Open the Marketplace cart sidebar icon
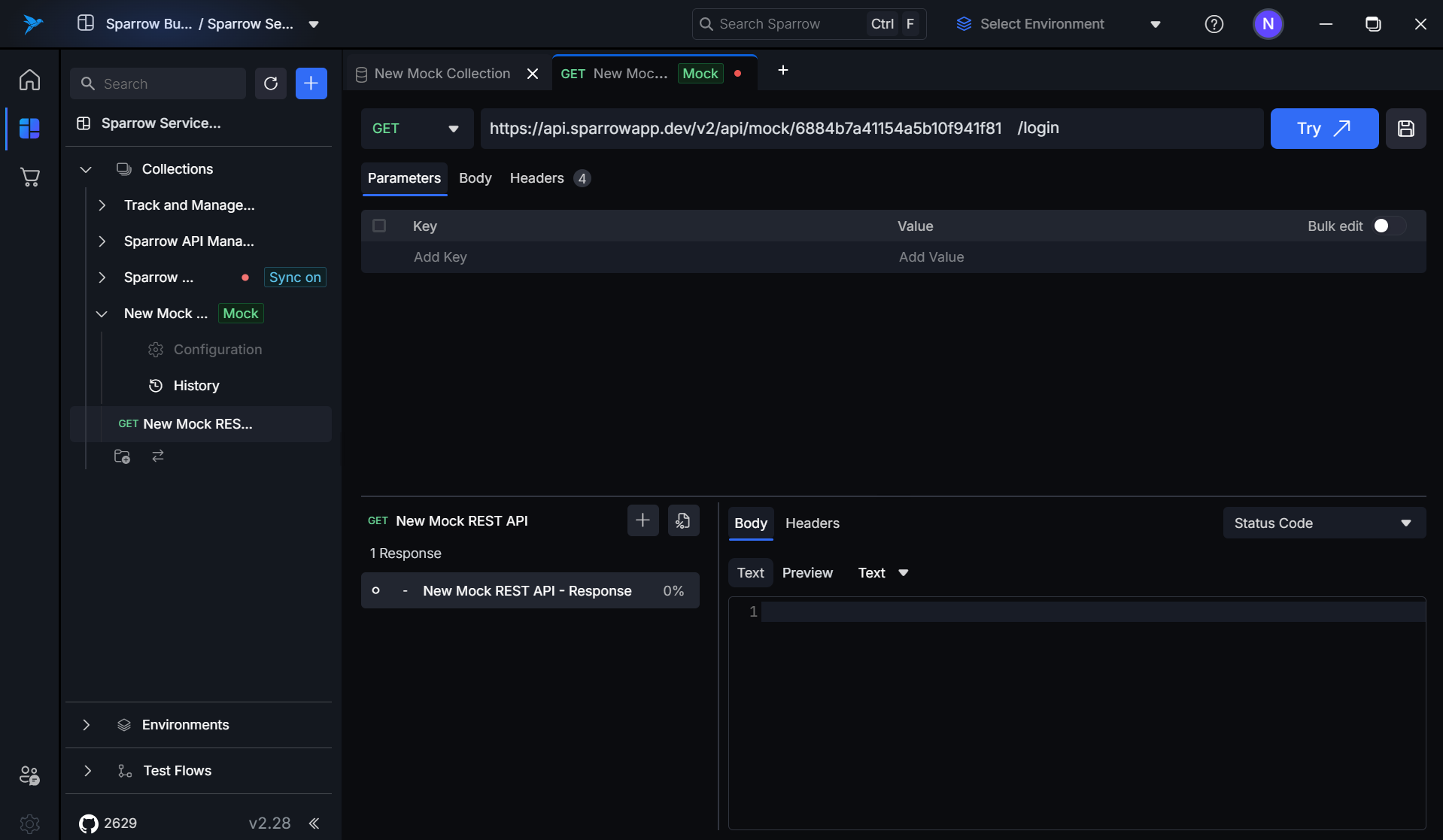The height and width of the screenshot is (840, 1443). pyautogui.click(x=29, y=177)
